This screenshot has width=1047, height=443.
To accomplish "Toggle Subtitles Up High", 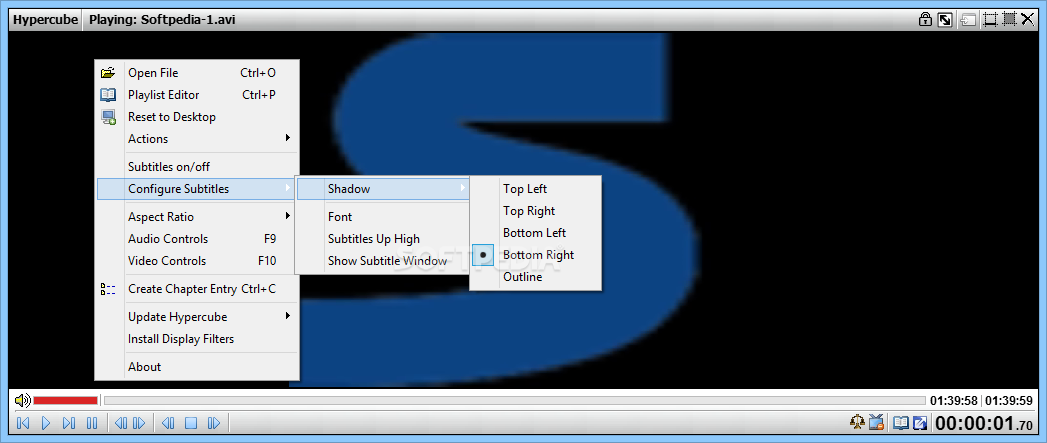I will point(382,239).
